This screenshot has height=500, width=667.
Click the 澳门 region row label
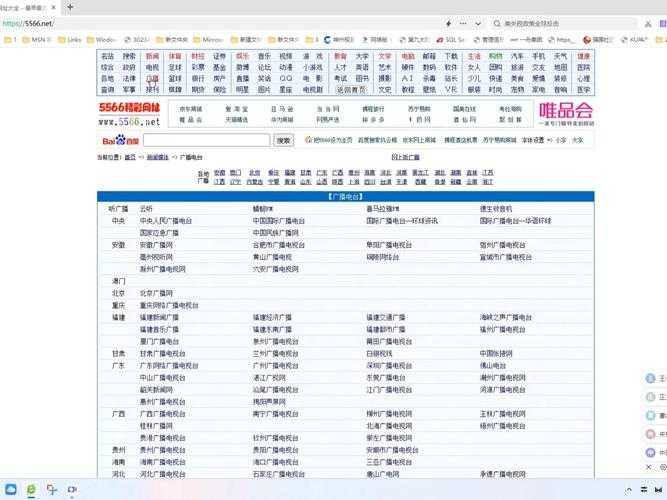[119, 281]
